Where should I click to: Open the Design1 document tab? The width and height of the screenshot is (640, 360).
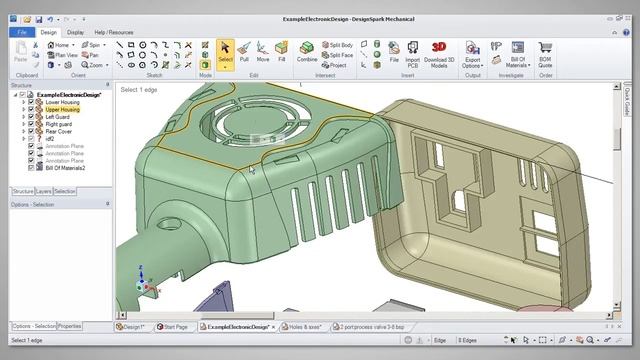pos(131,327)
